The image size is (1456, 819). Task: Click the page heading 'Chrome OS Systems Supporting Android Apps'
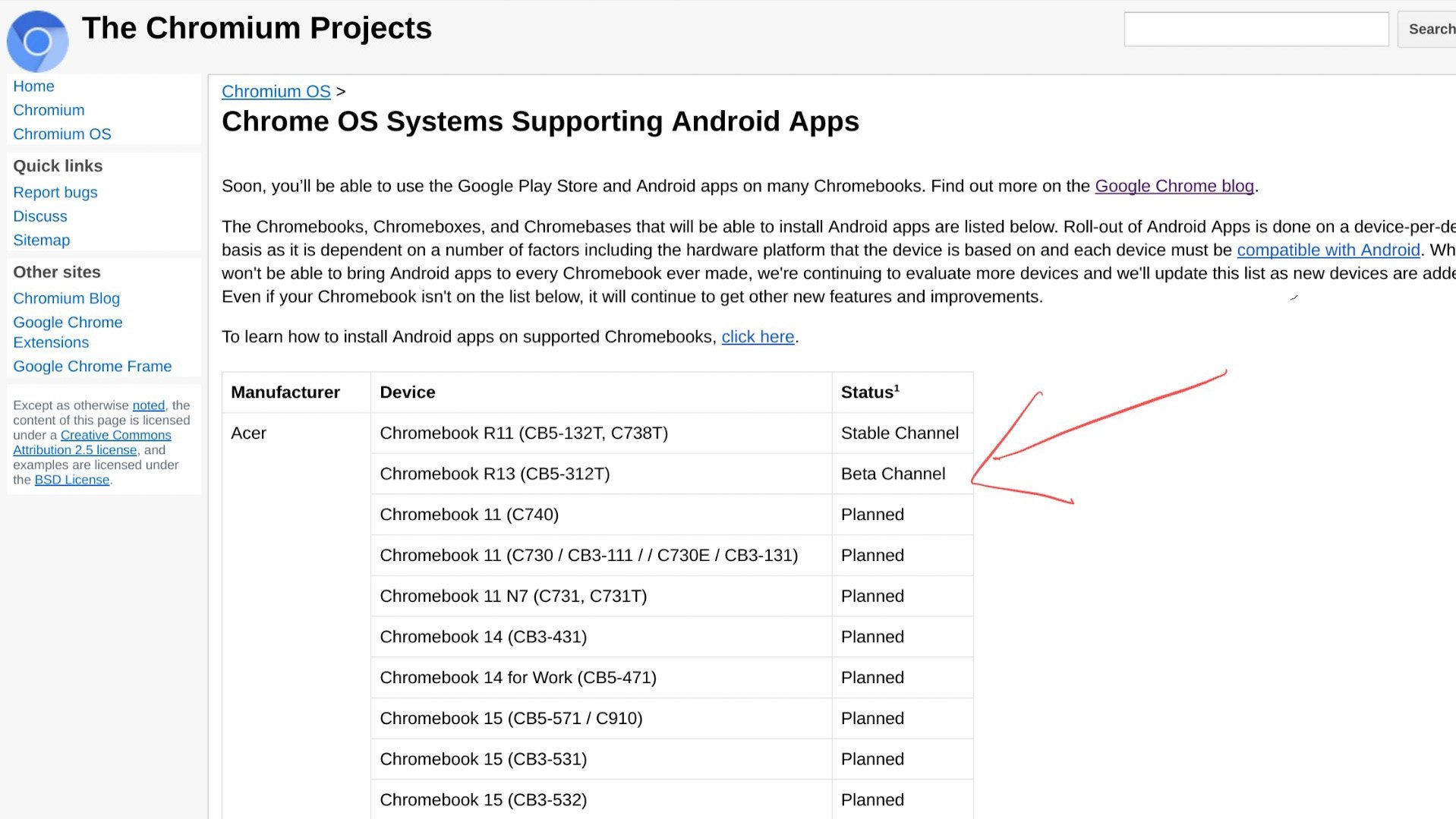(540, 121)
